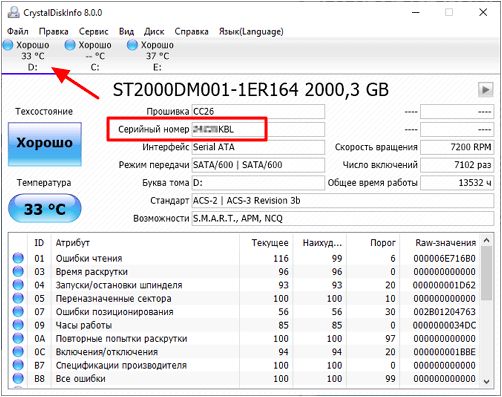The image size is (502, 397).
Task: Select the Часы работы row
Action: point(245,325)
